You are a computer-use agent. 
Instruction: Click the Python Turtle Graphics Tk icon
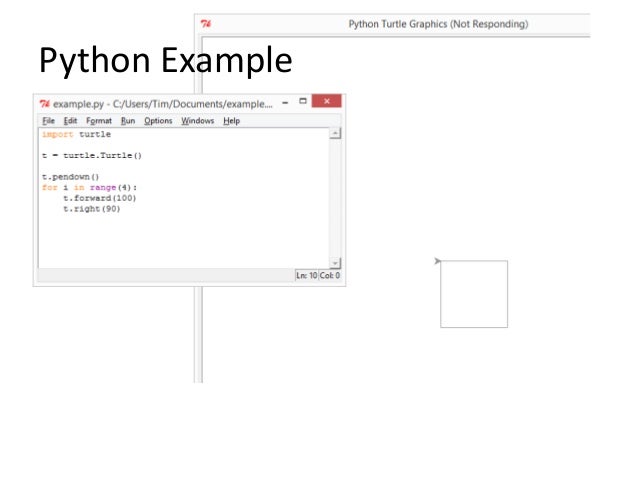click(x=206, y=24)
